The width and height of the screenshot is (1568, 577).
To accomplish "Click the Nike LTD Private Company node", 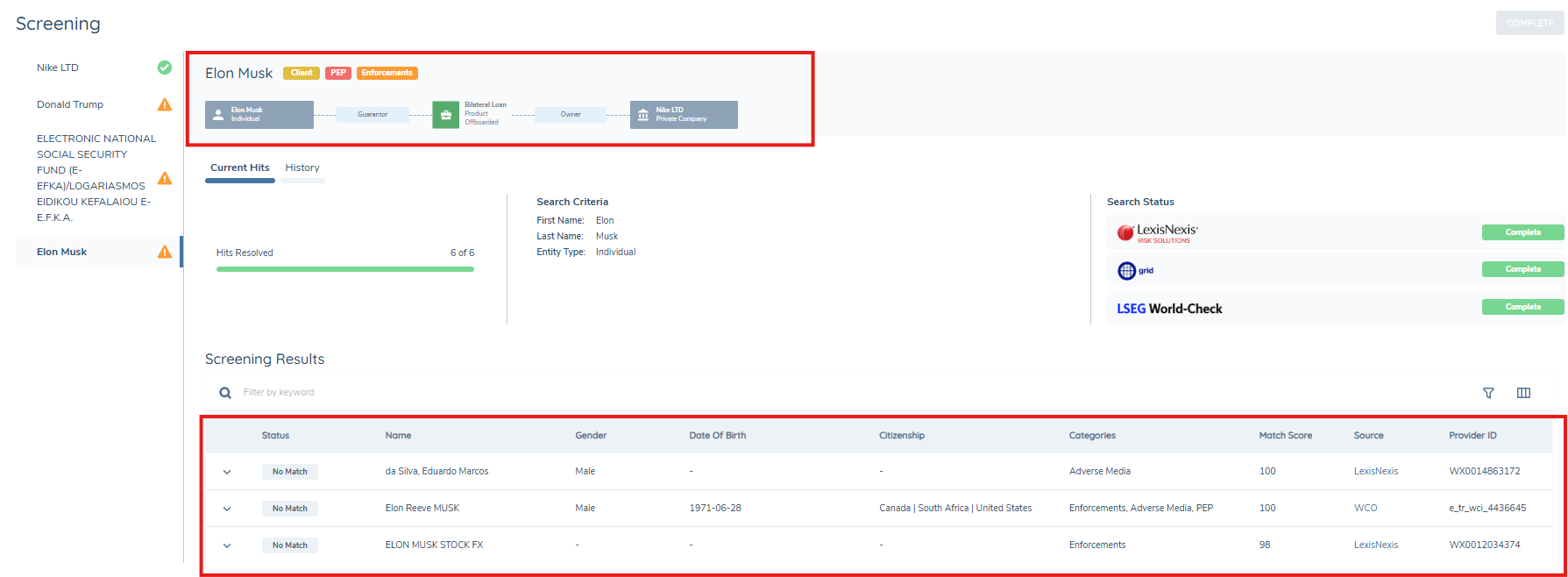I will (x=684, y=115).
